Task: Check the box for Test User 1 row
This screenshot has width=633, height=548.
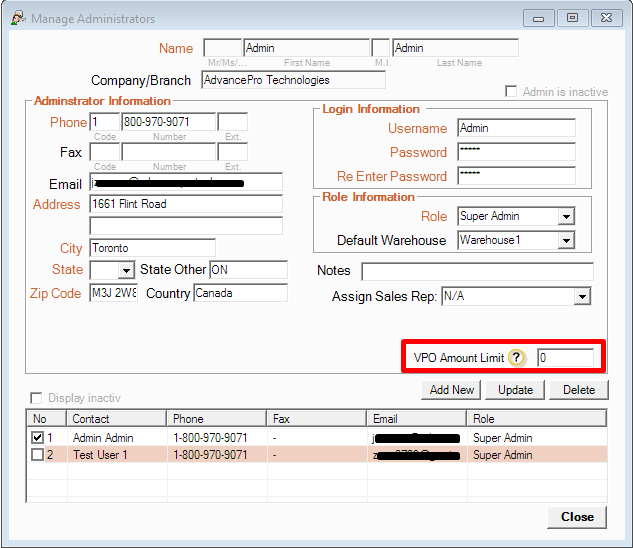Action: point(37,455)
